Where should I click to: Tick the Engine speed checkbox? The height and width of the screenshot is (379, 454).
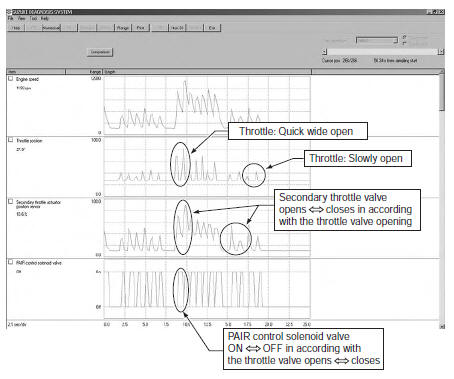coord(11,79)
